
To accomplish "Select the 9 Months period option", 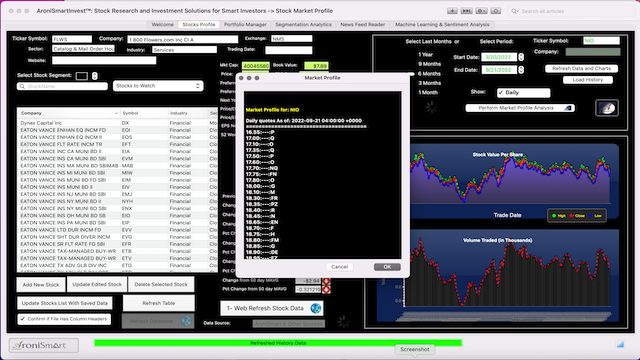I will (x=429, y=64).
